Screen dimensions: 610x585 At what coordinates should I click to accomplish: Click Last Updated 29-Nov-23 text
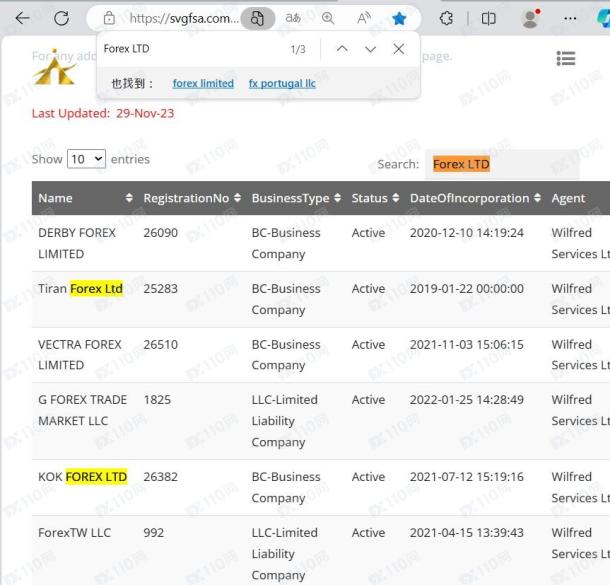103,113
